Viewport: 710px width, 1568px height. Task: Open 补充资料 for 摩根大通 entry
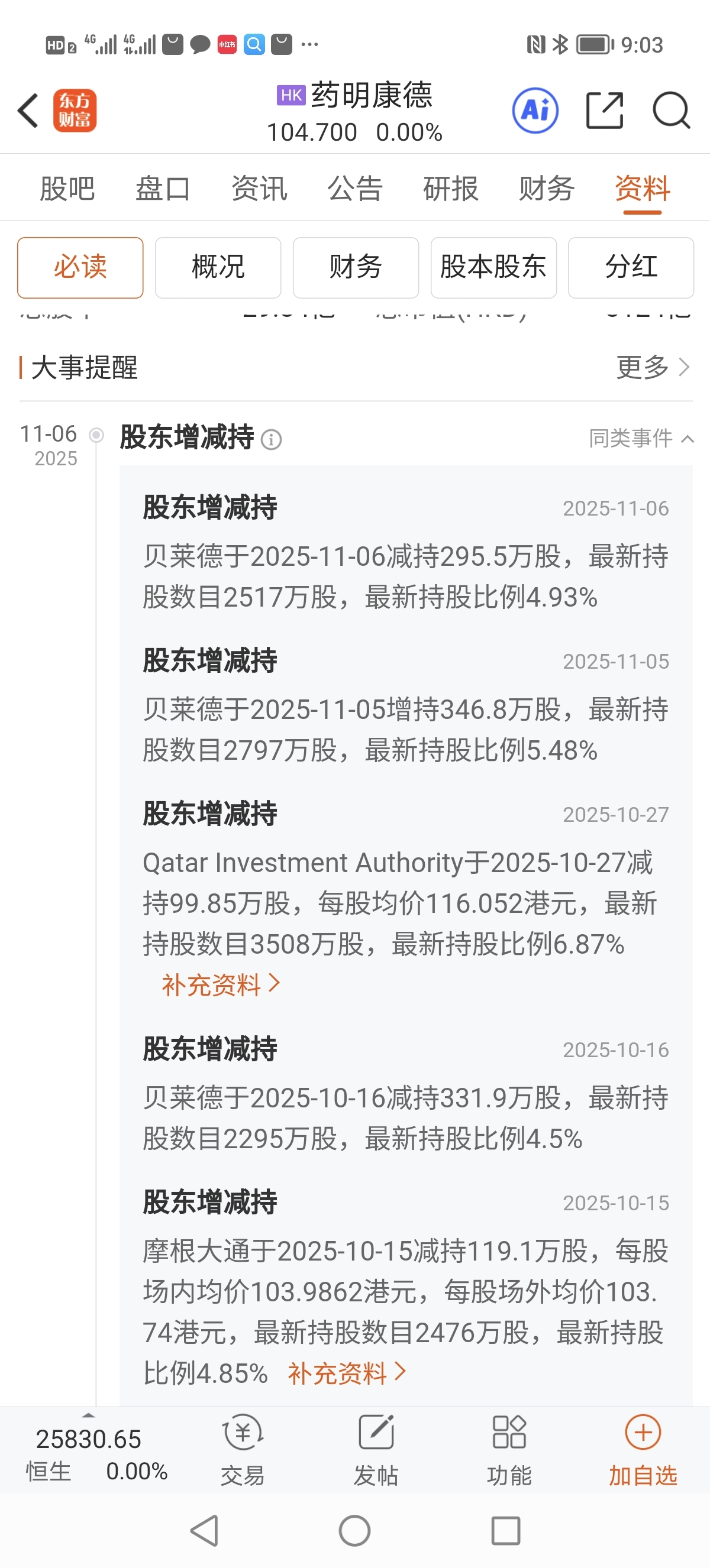[347, 1373]
